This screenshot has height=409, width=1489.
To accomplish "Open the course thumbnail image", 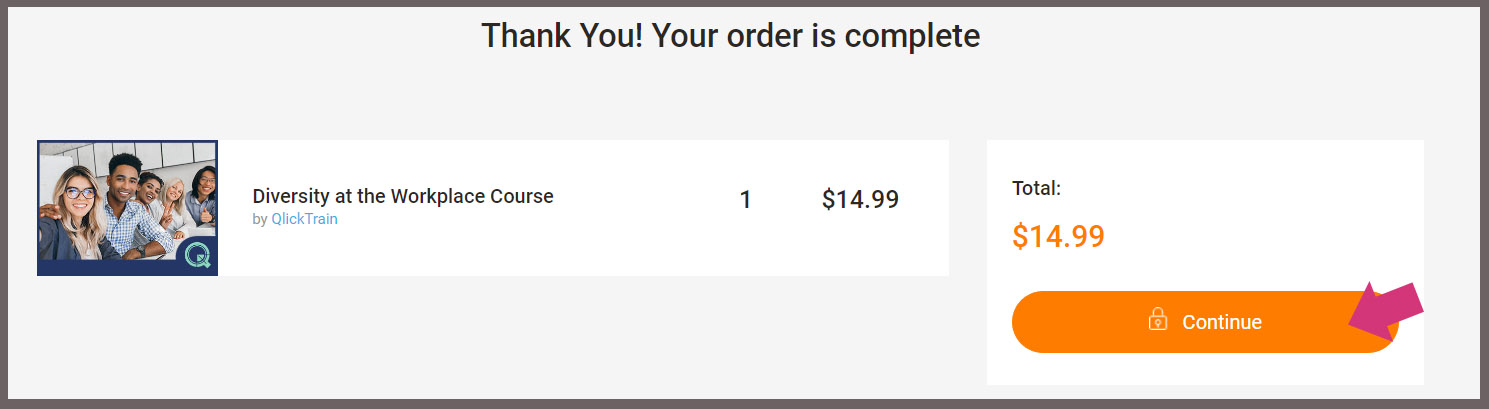I will coord(127,208).
